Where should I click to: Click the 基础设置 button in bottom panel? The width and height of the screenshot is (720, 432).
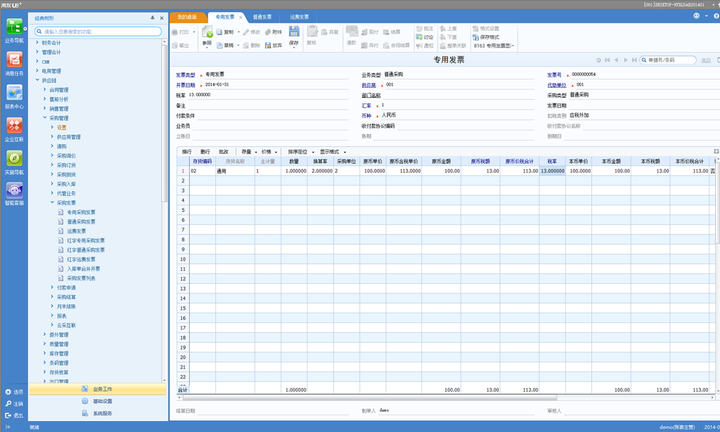[x=102, y=400]
